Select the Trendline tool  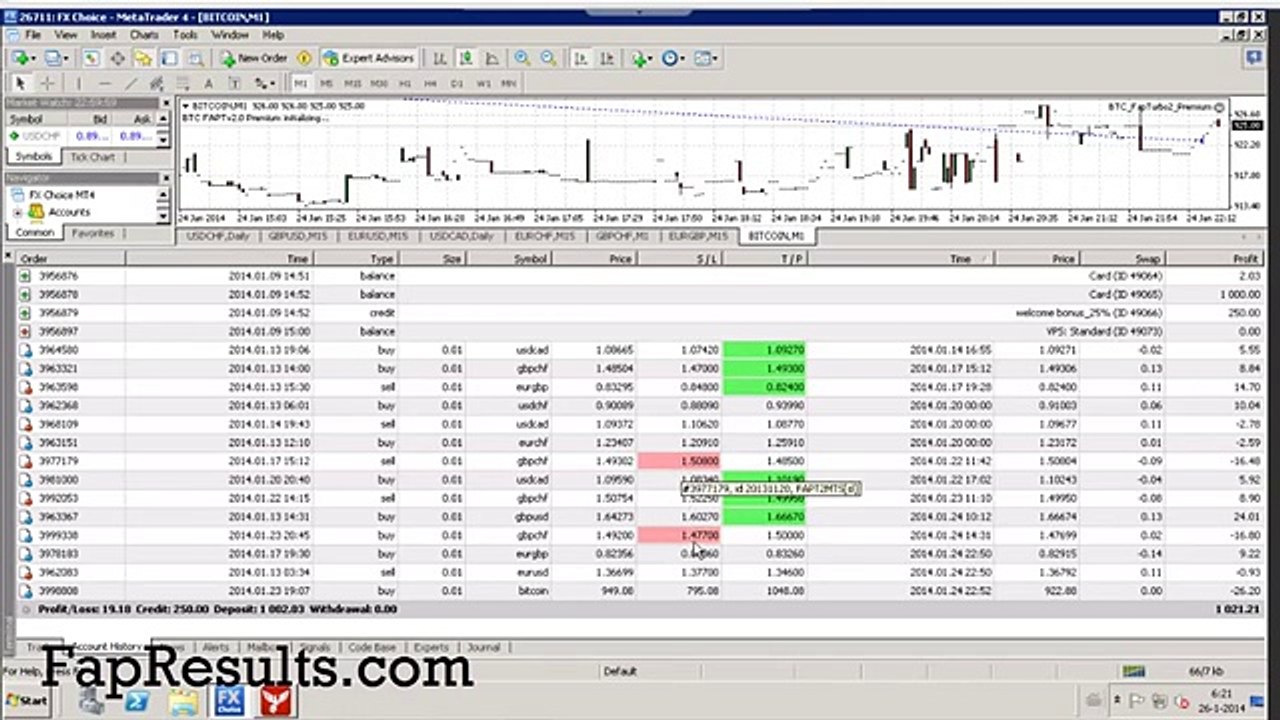point(131,84)
